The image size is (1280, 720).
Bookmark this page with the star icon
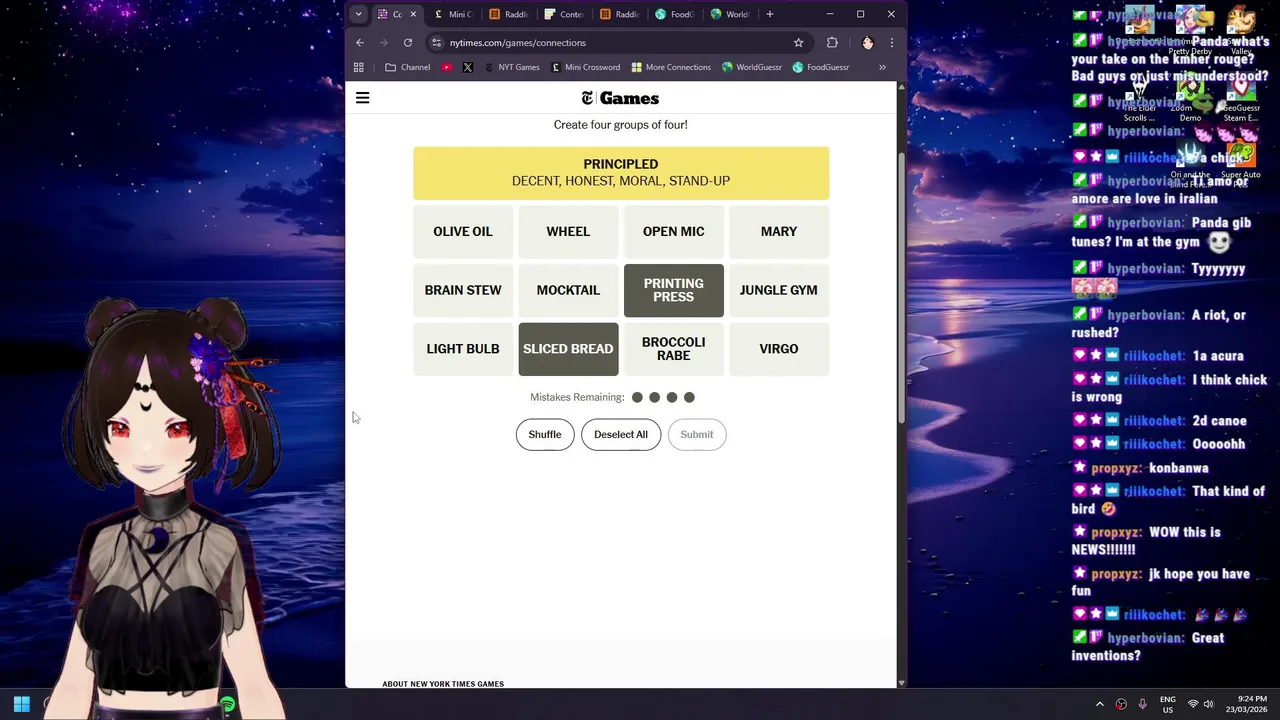pos(798,43)
